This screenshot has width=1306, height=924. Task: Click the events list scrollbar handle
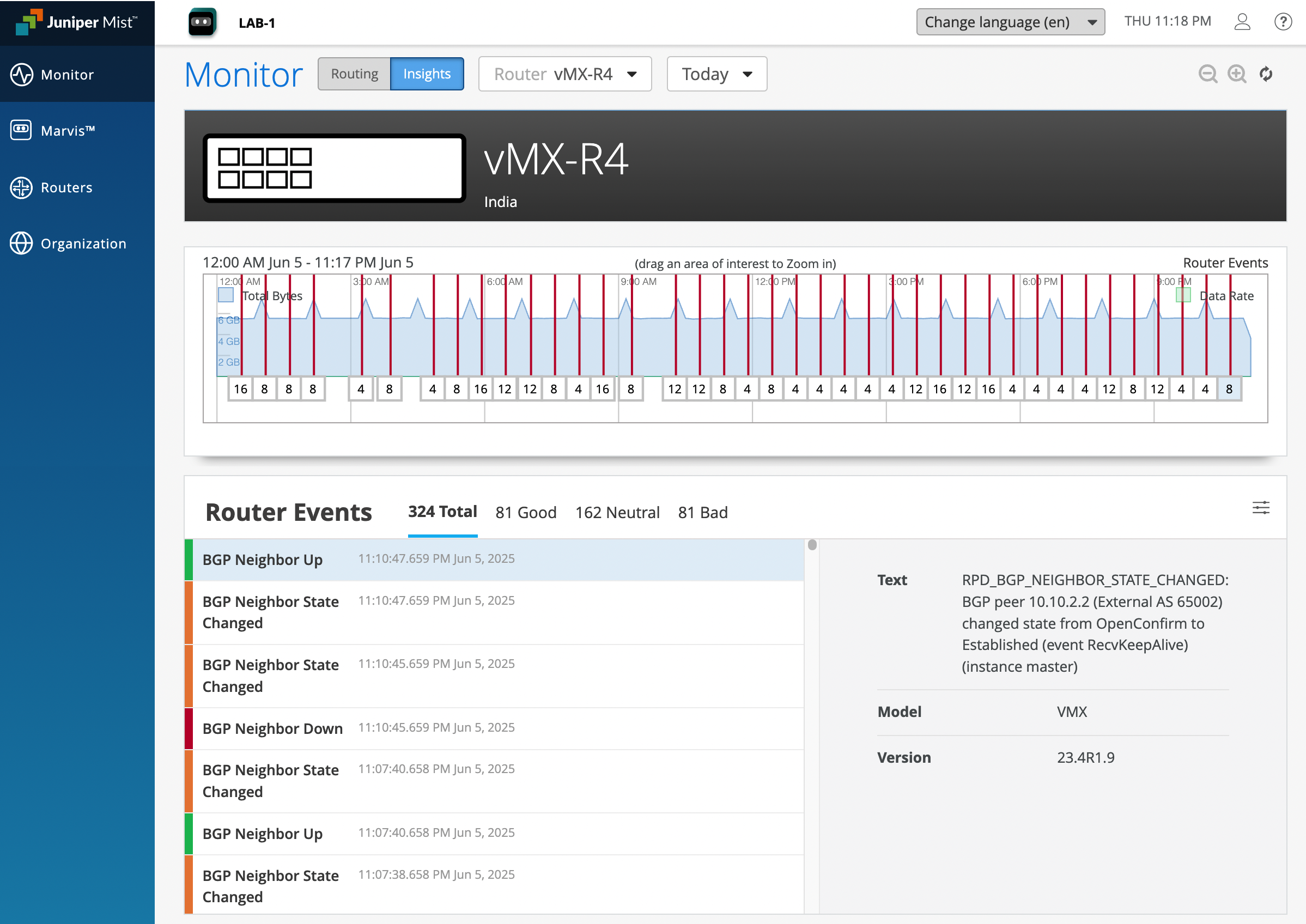coord(812,545)
